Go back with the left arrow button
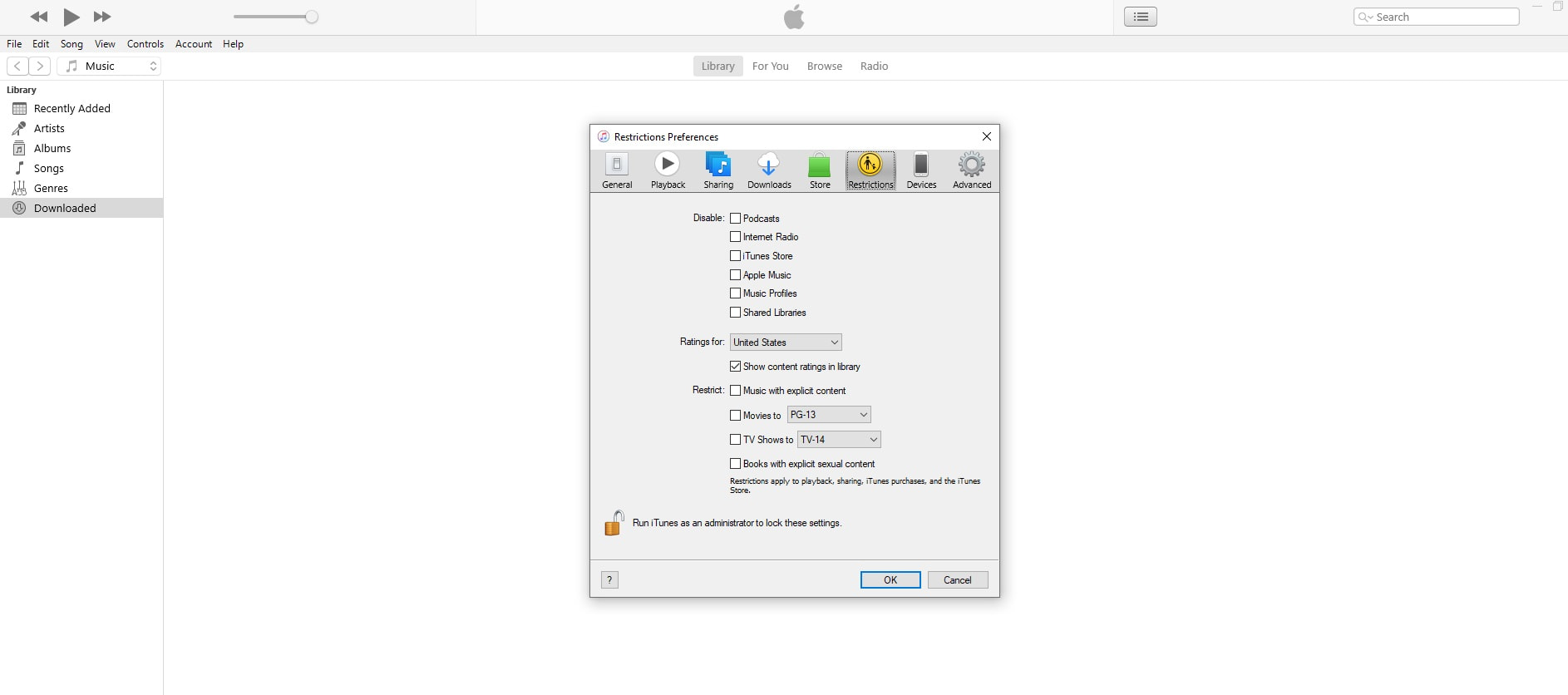The height and width of the screenshot is (695, 1568). [17, 66]
